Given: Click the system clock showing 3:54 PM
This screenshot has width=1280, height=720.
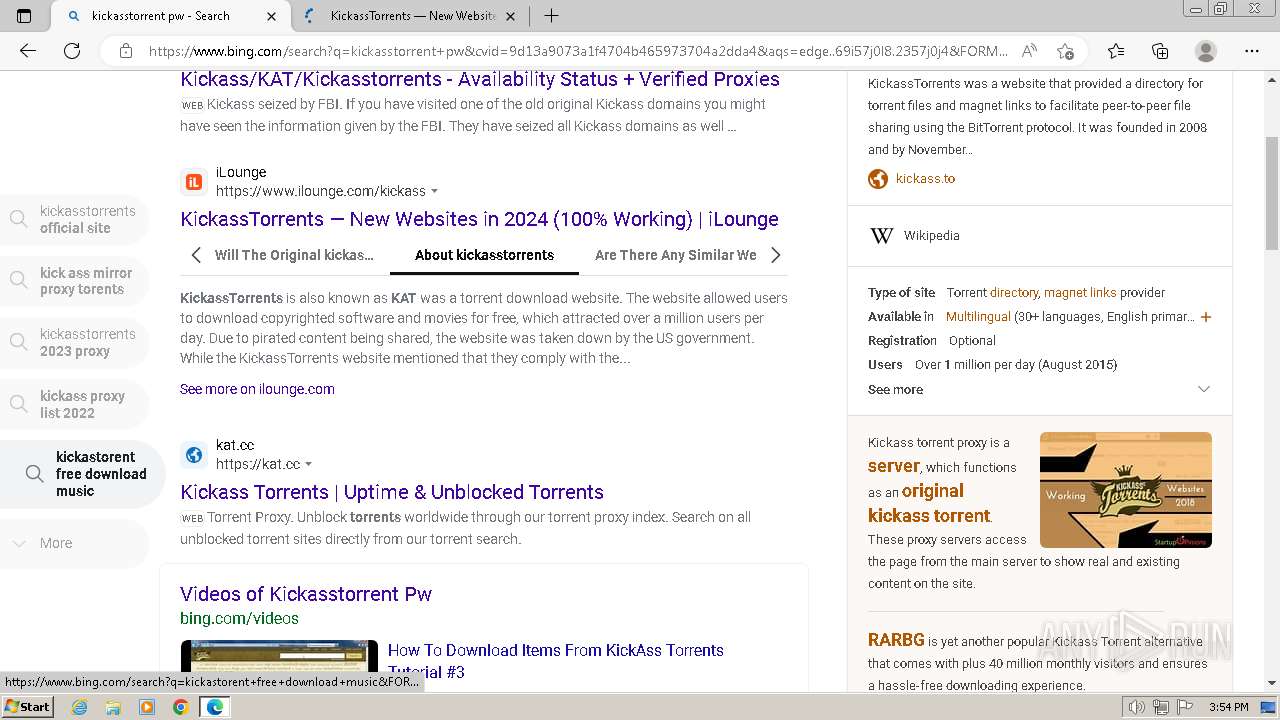Looking at the screenshot, I should coord(1228,707).
